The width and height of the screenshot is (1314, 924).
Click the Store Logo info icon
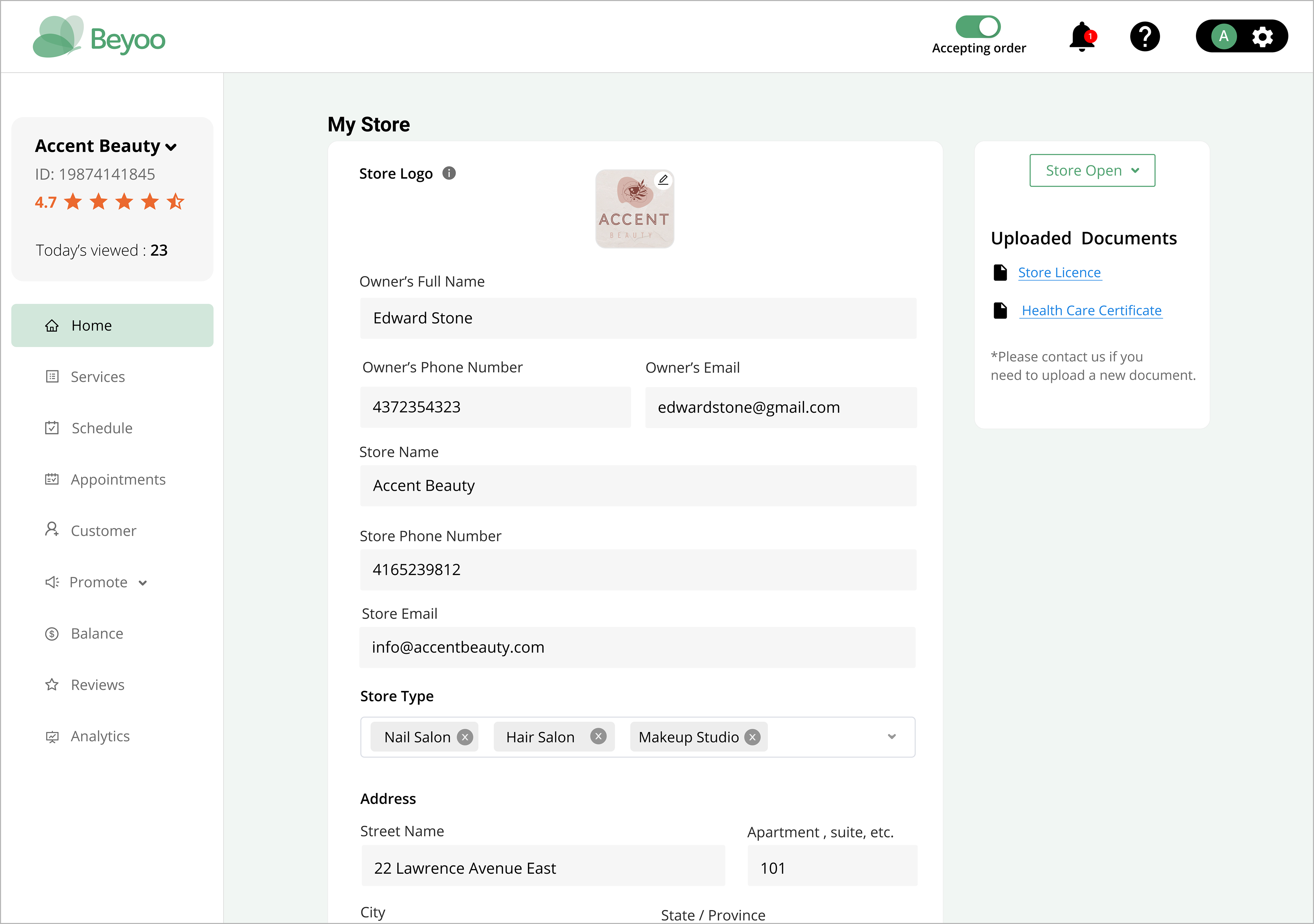[449, 173]
